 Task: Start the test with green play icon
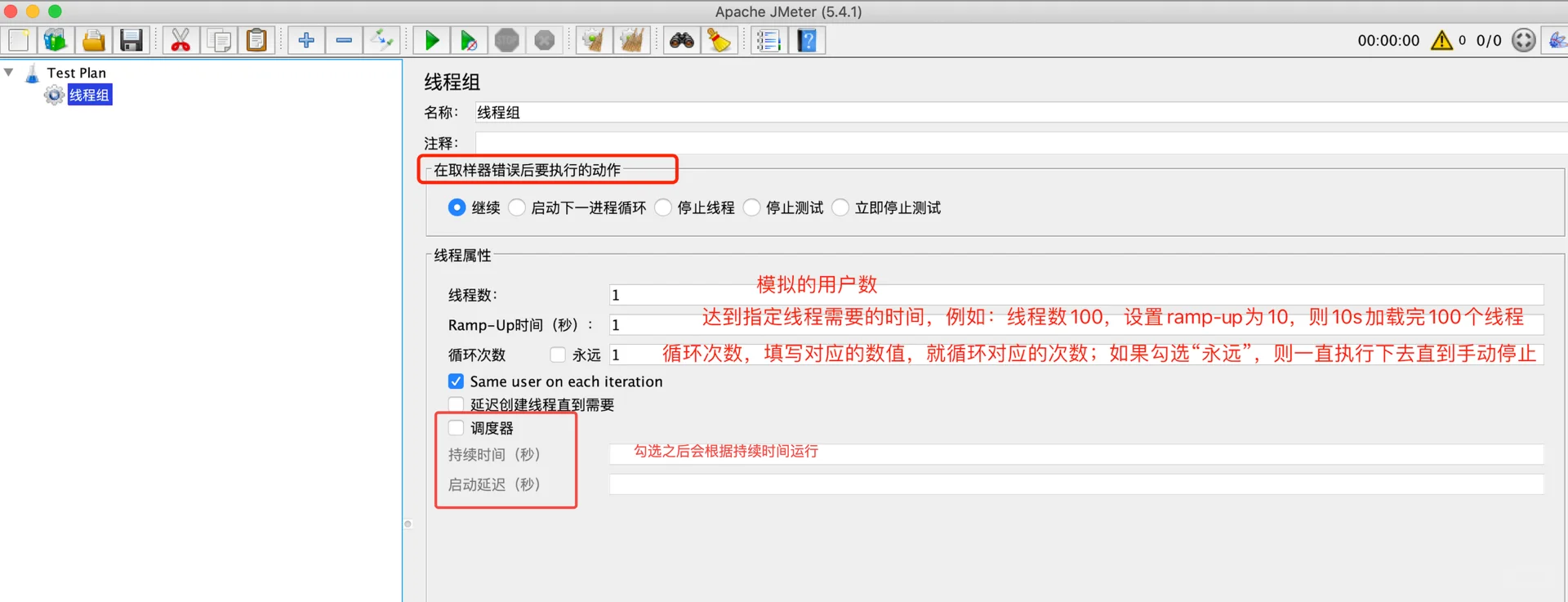[431, 40]
